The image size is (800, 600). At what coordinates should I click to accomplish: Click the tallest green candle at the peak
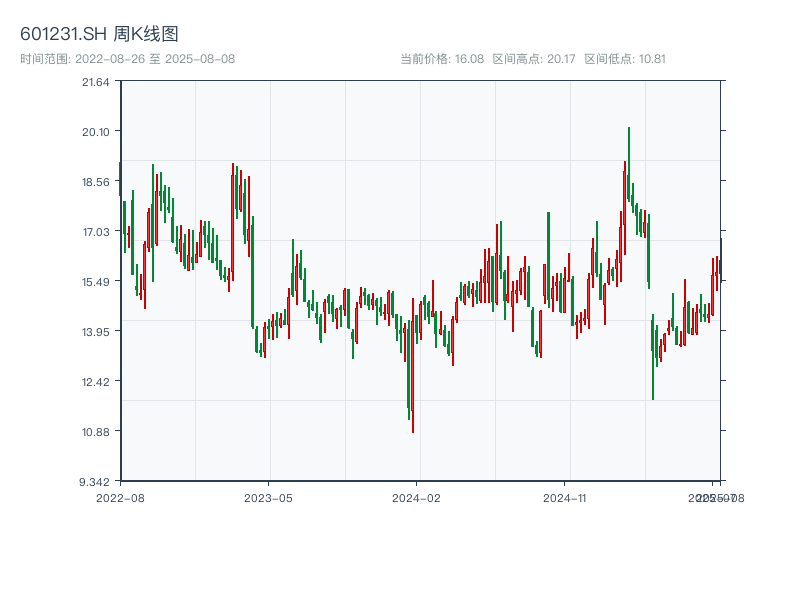click(x=629, y=165)
